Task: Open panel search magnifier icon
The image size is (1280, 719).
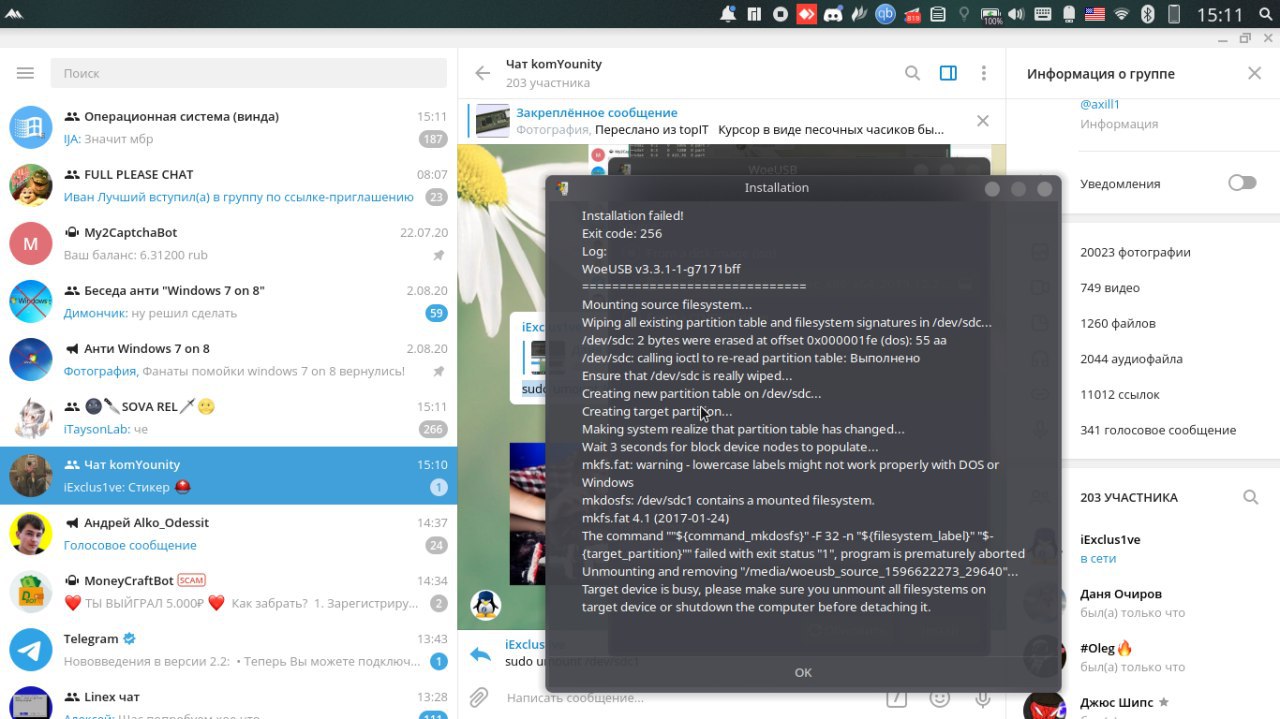Action: (x=1265, y=14)
